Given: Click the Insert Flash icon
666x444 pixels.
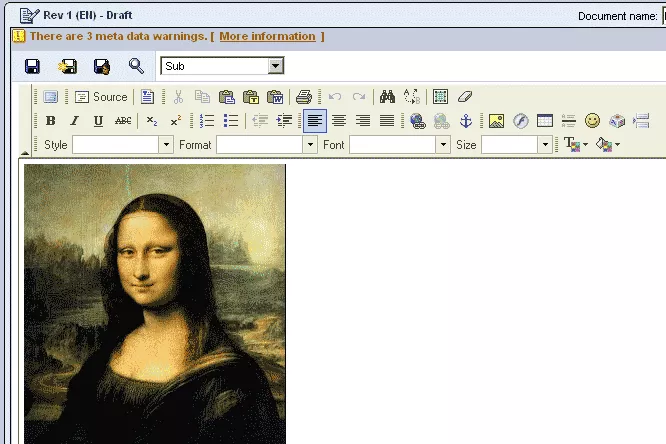Looking at the screenshot, I should 521,121.
